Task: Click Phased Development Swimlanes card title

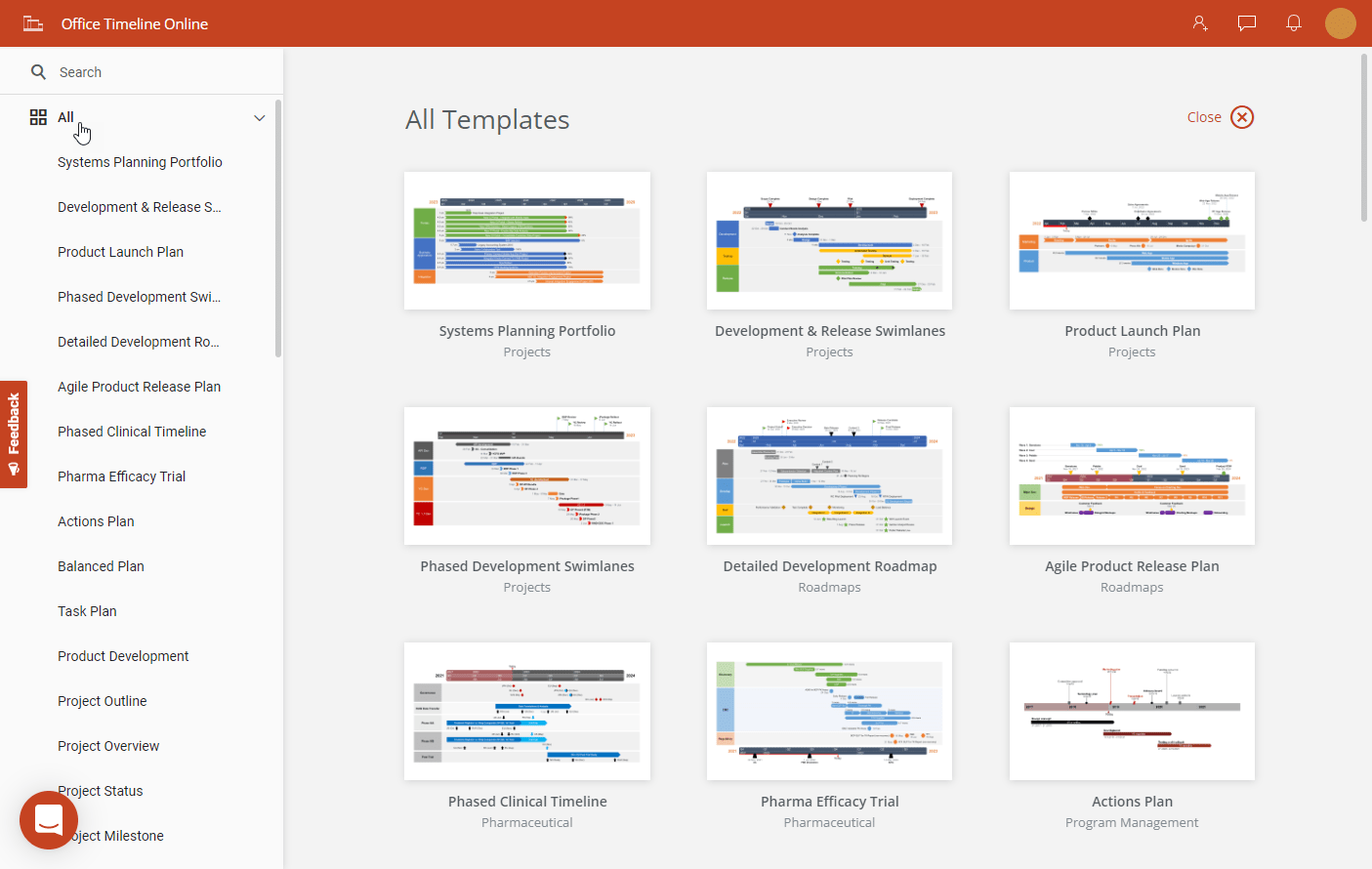Action: (x=527, y=566)
